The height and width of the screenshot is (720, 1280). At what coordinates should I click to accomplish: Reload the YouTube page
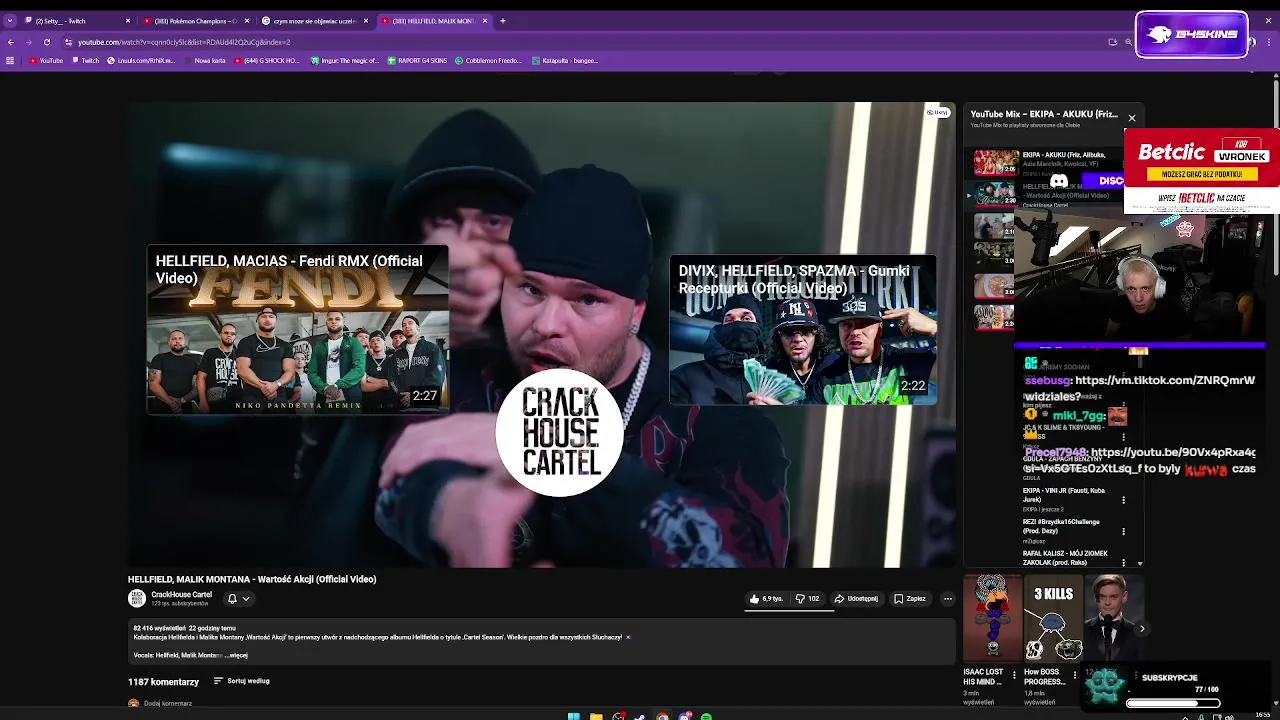46,42
